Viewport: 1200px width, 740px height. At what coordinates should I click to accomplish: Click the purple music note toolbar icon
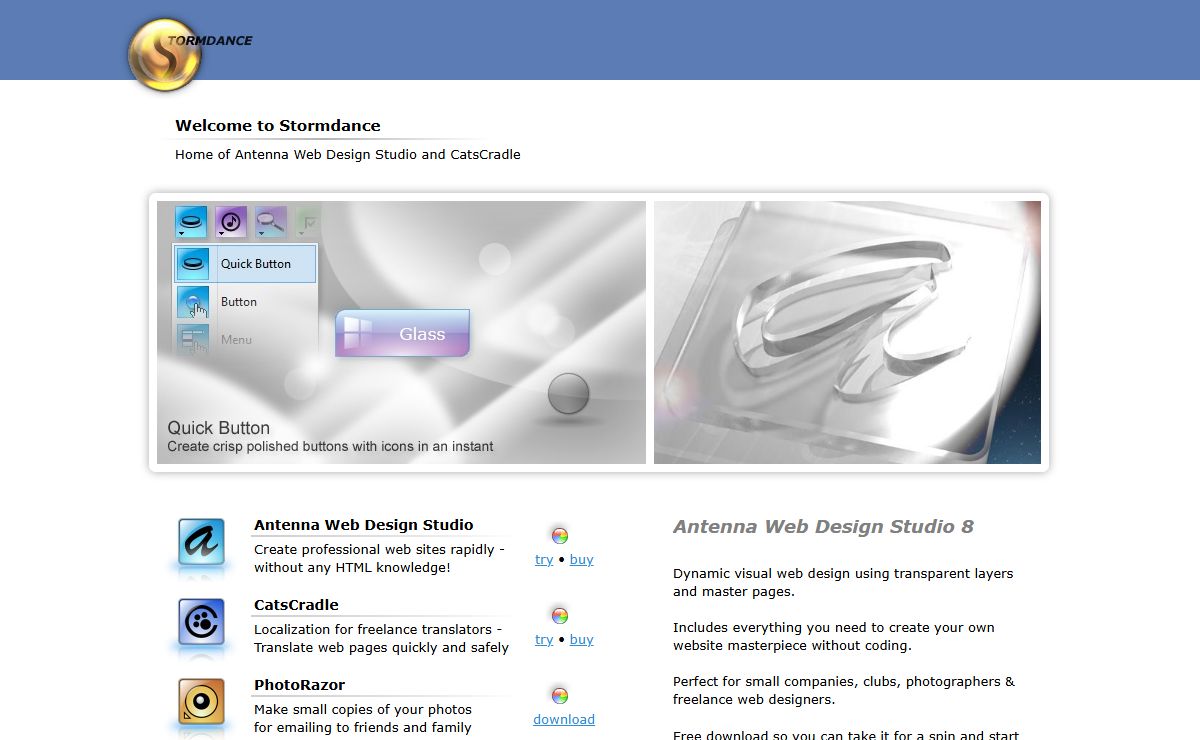click(x=231, y=221)
